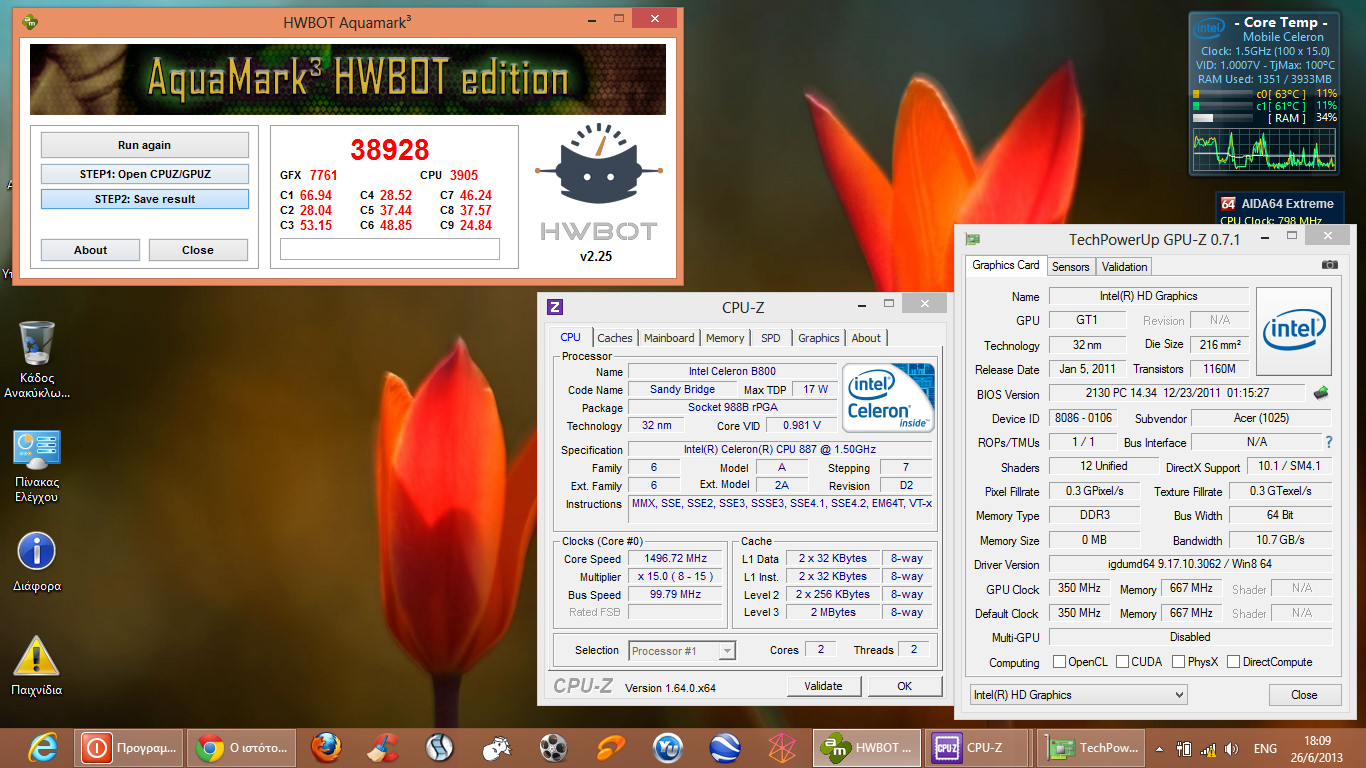The width and height of the screenshot is (1366, 768).
Task: Click the Intel logo in GPU-Z
Action: point(1294,331)
